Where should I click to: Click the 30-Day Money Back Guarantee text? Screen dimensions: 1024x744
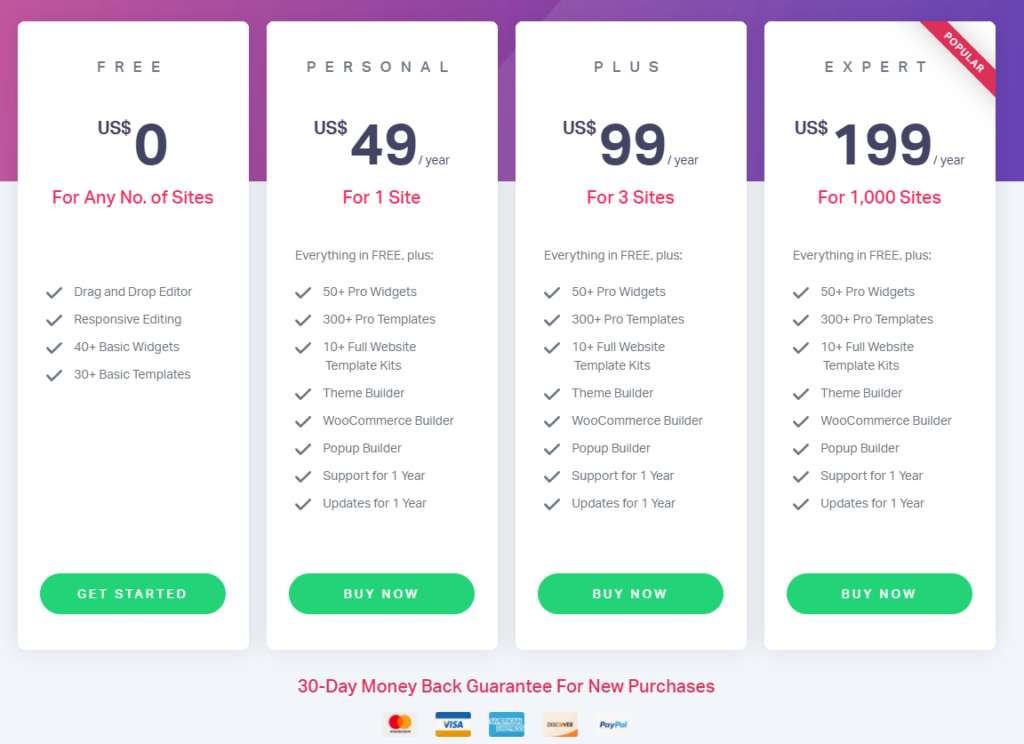click(x=506, y=686)
